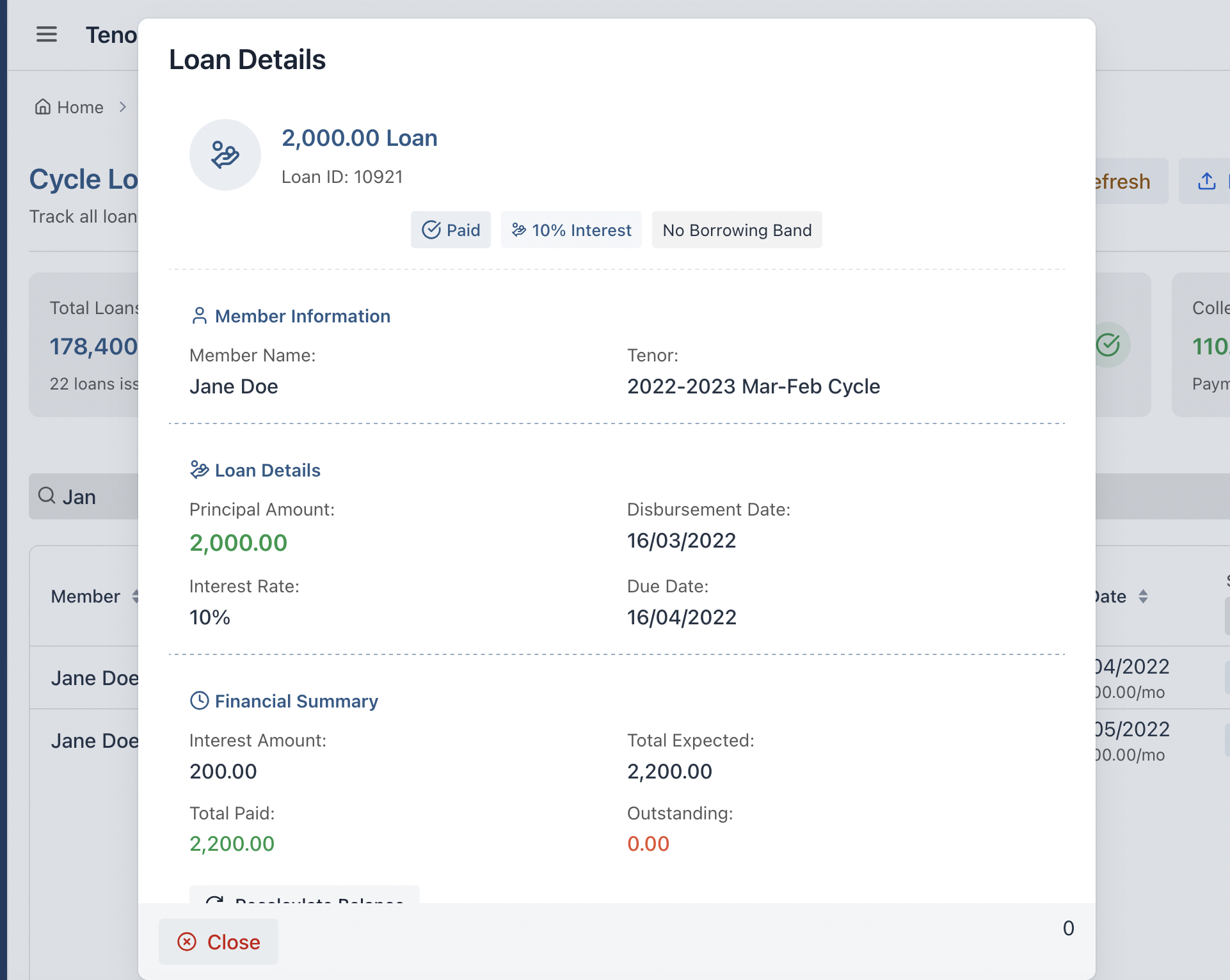Click the circular-arrow icon on Recalculate Balance
This screenshot has height=980, width=1230.
coord(216,901)
